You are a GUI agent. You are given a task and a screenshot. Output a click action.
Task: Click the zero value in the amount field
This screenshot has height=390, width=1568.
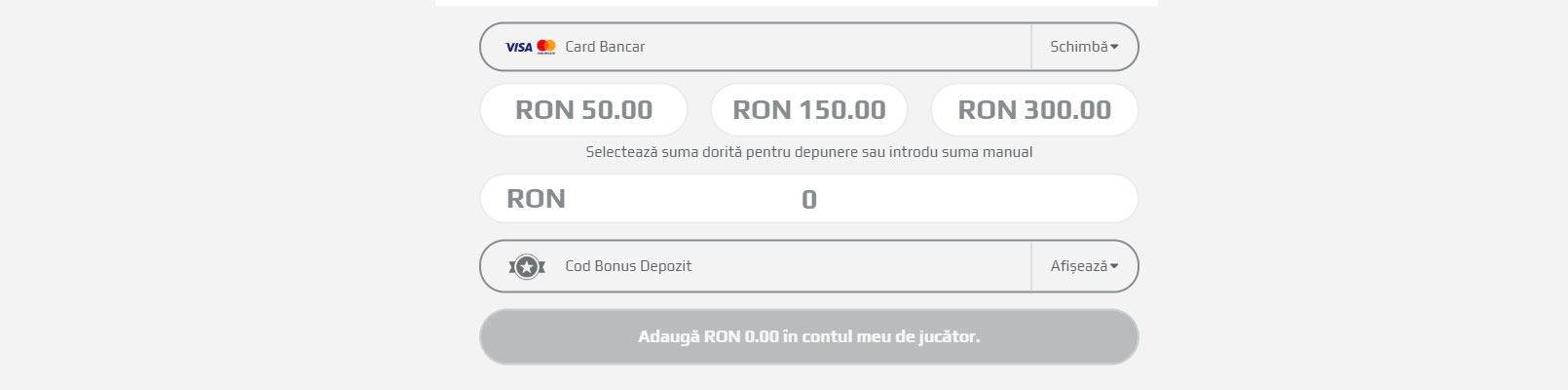coord(809,200)
